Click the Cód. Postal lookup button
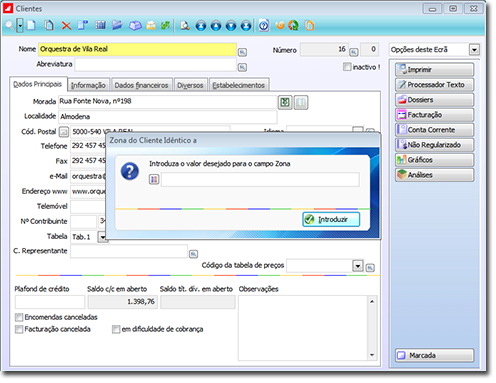Viewport: 496px width, 383px height. (64, 132)
